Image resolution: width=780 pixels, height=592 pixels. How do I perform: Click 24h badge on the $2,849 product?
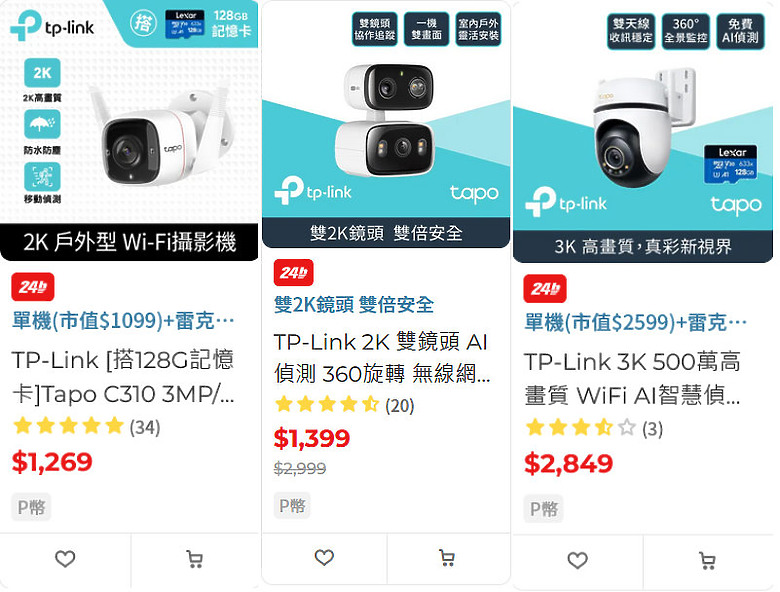click(x=545, y=289)
